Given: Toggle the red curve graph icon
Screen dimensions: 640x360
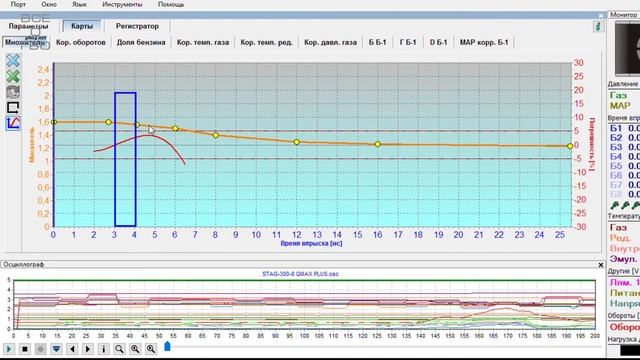Looking at the screenshot, I should click(x=13, y=123).
